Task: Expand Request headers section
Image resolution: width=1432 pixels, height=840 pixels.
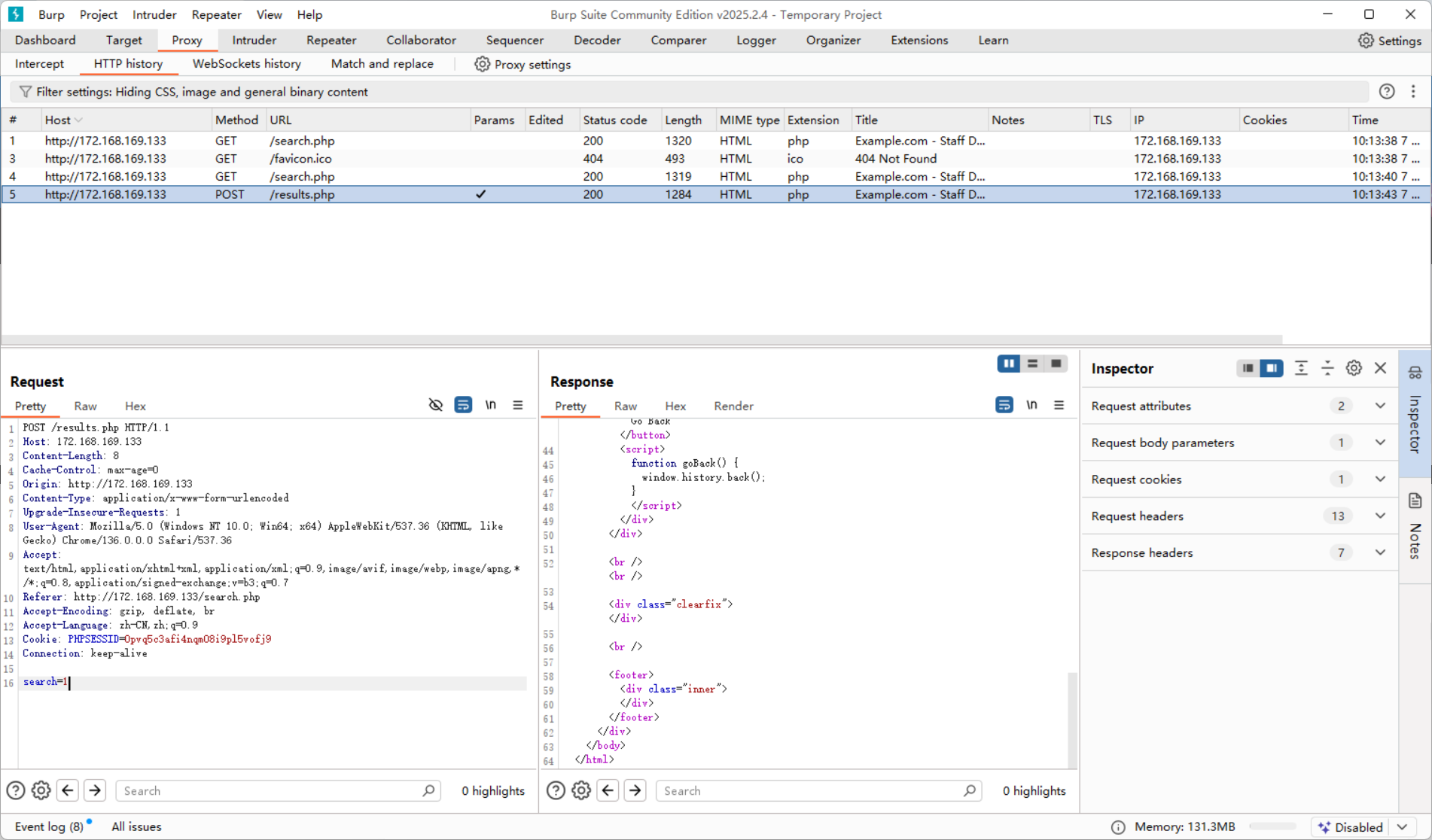Action: coord(1380,516)
